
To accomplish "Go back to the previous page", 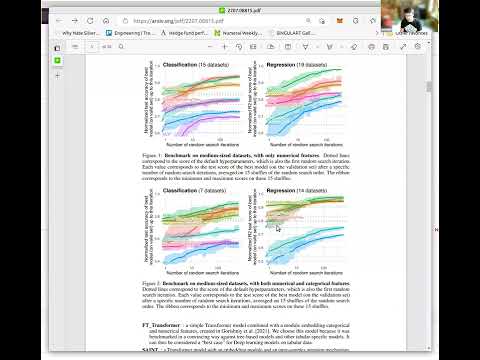I will 59,21.
